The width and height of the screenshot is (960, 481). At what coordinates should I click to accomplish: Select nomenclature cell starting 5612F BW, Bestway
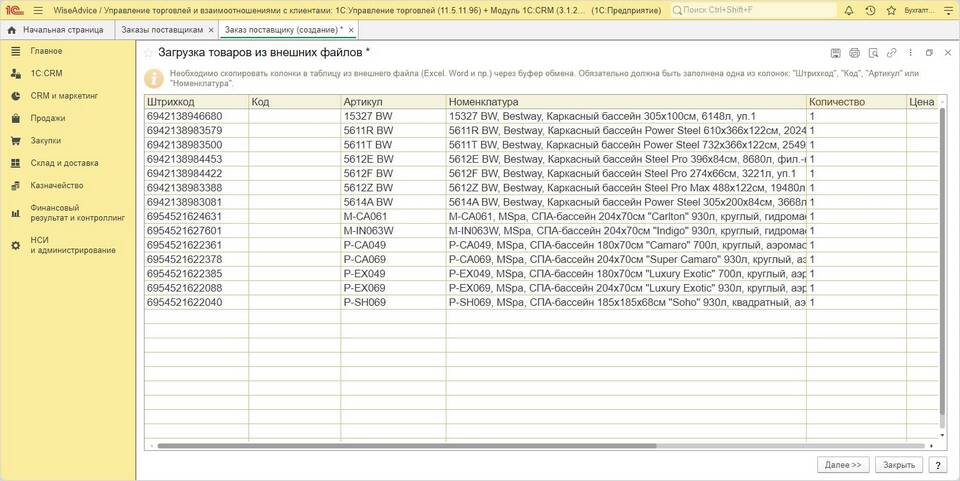click(626, 174)
